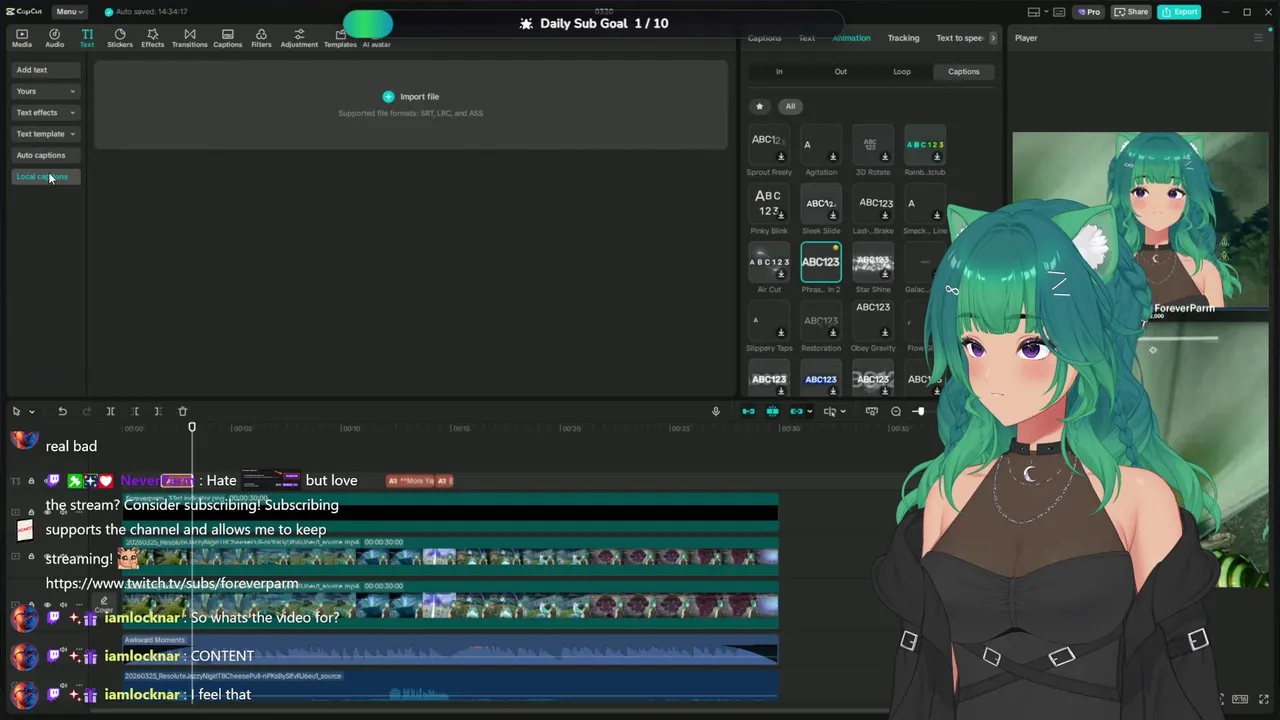The height and width of the screenshot is (720, 1280).
Task: Expand the Text template category
Action: [x=46, y=134]
